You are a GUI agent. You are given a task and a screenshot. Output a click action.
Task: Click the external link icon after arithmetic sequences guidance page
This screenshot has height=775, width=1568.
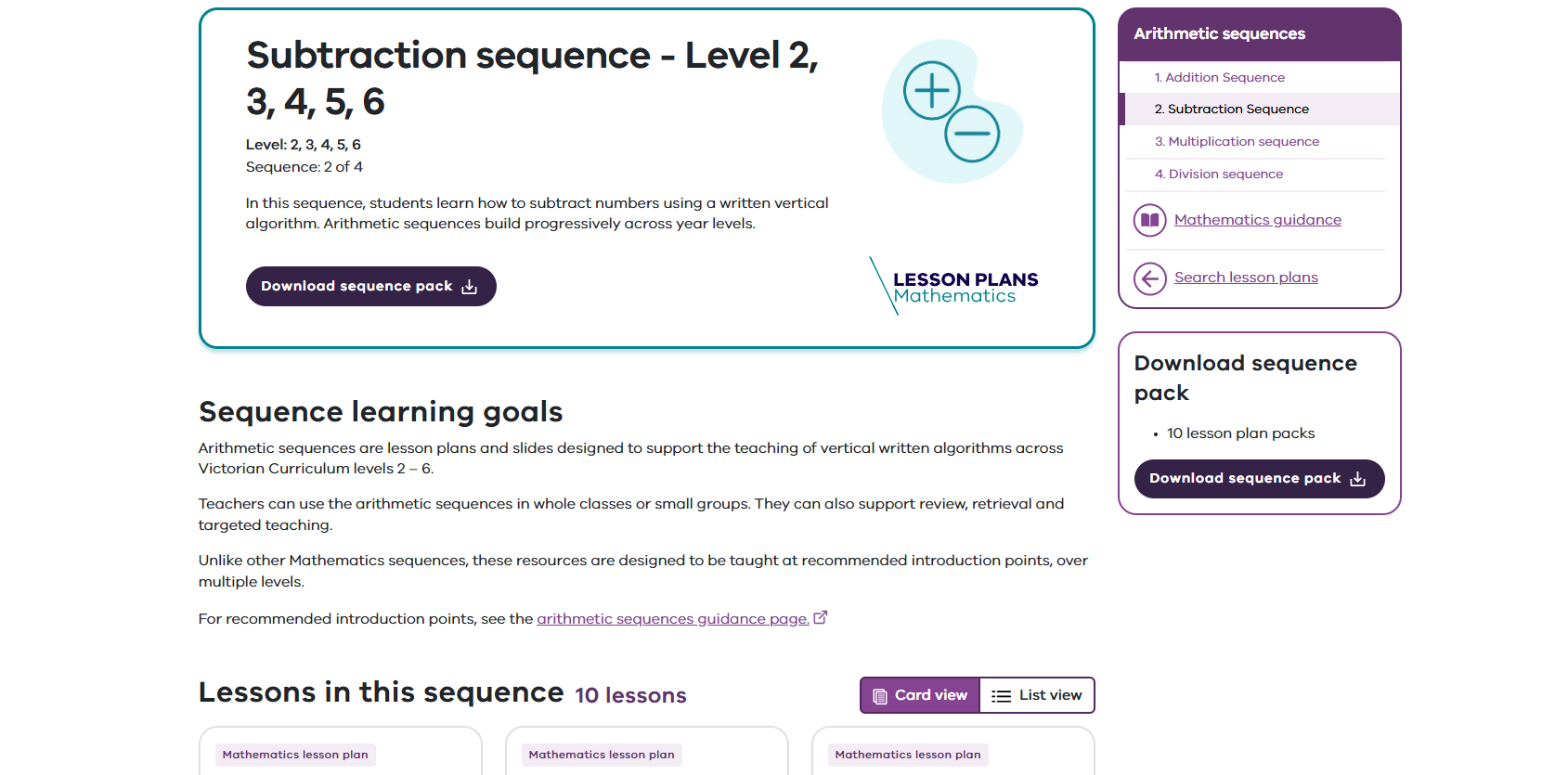[820, 616]
